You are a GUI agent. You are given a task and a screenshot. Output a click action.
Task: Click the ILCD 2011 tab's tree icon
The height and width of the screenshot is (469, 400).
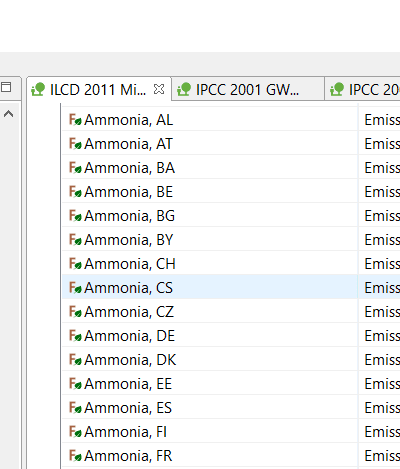click(38, 89)
